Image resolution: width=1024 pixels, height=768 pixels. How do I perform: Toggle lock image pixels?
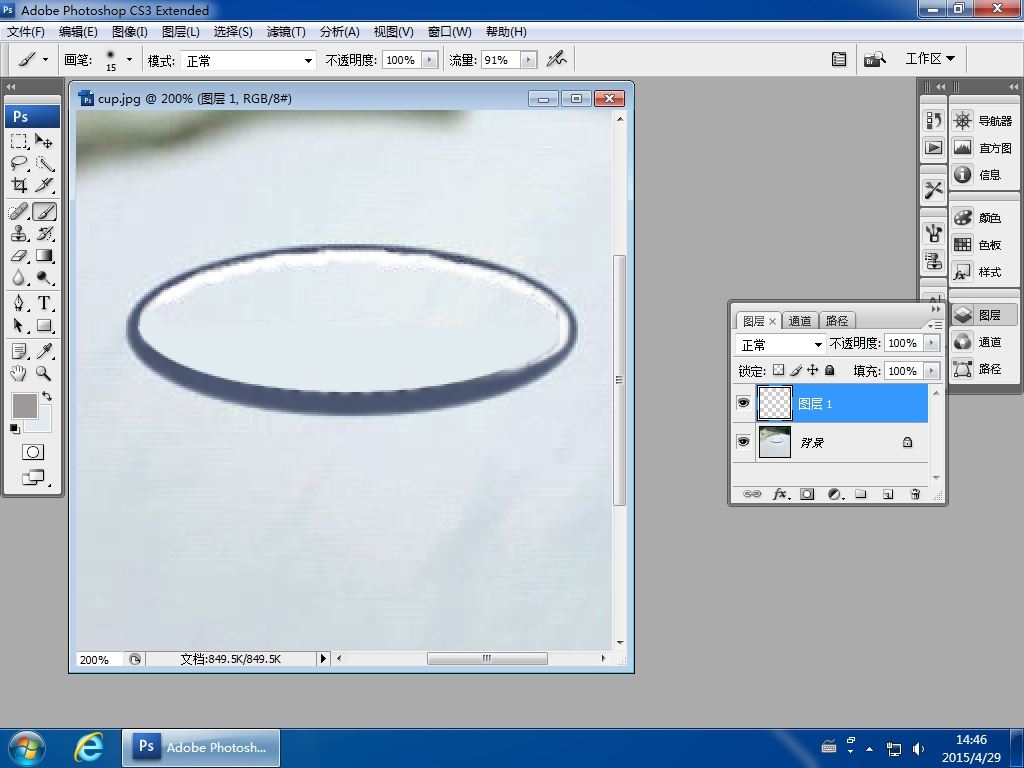click(795, 370)
